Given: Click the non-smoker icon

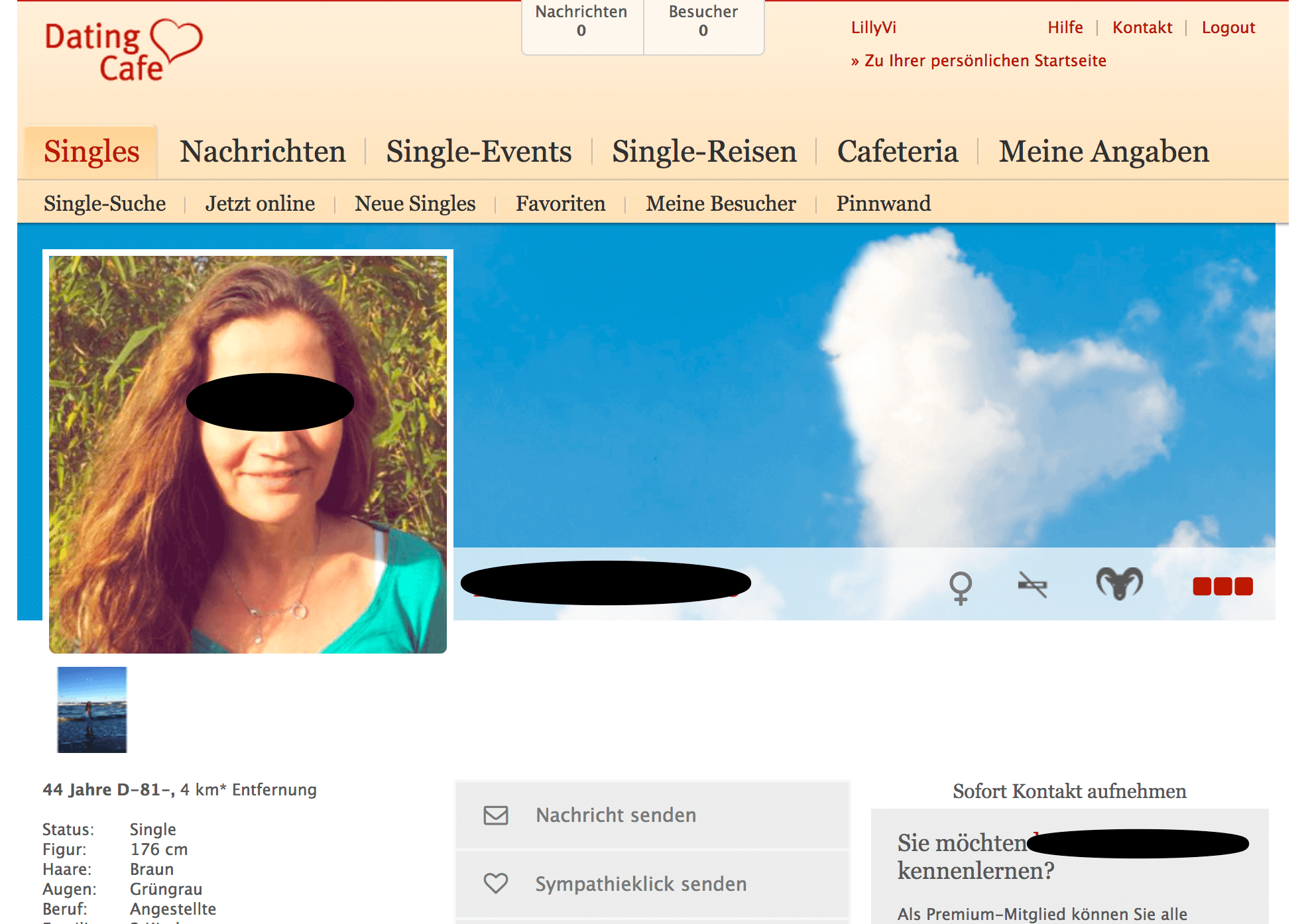Looking at the screenshot, I should point(1032,585).
